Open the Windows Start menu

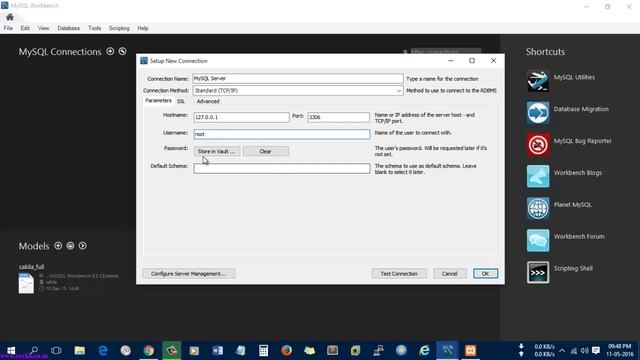11,351
